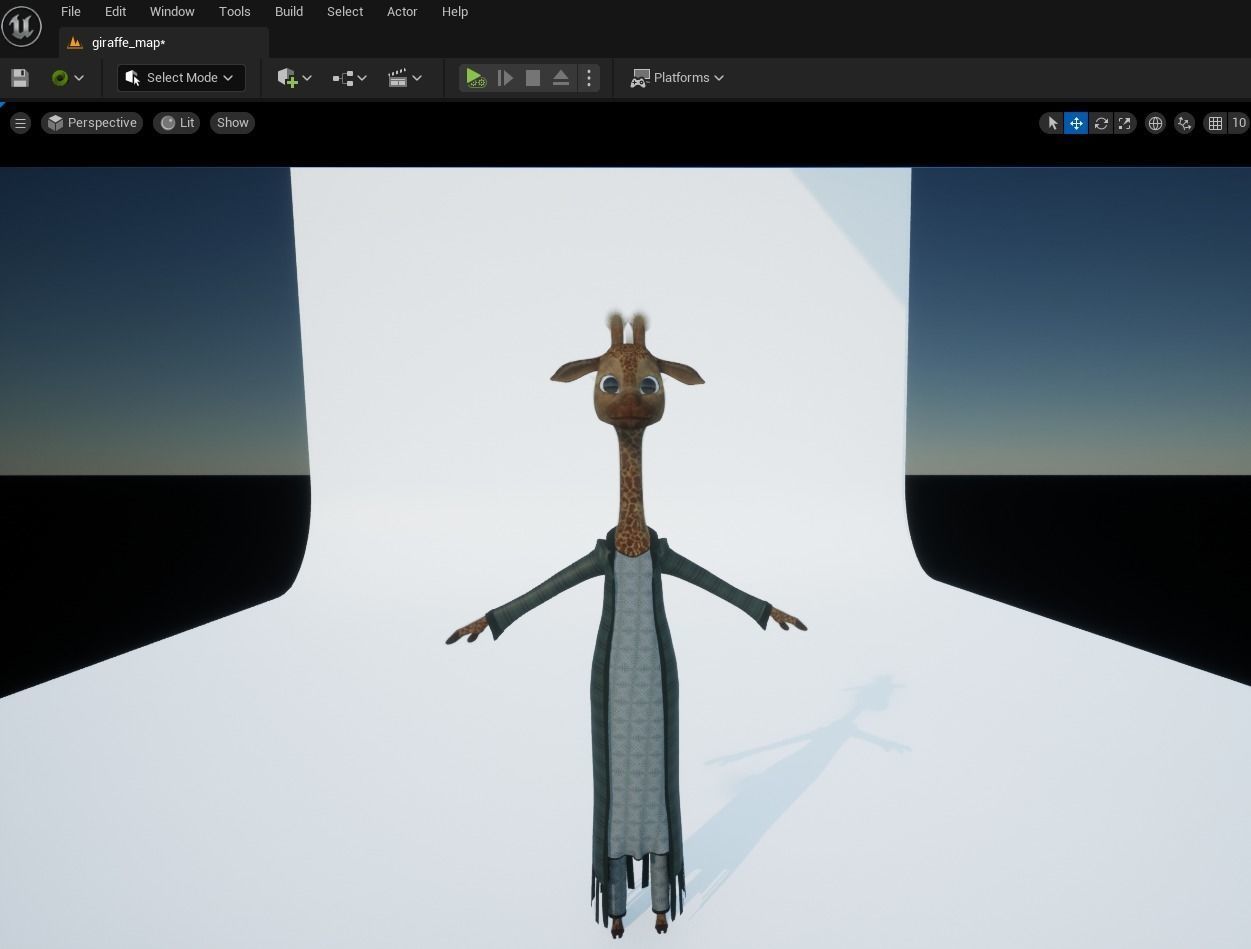Click the viewport Show button
Screen dimensions: 1251x949
pyautogui.click(x=232, y=123)
